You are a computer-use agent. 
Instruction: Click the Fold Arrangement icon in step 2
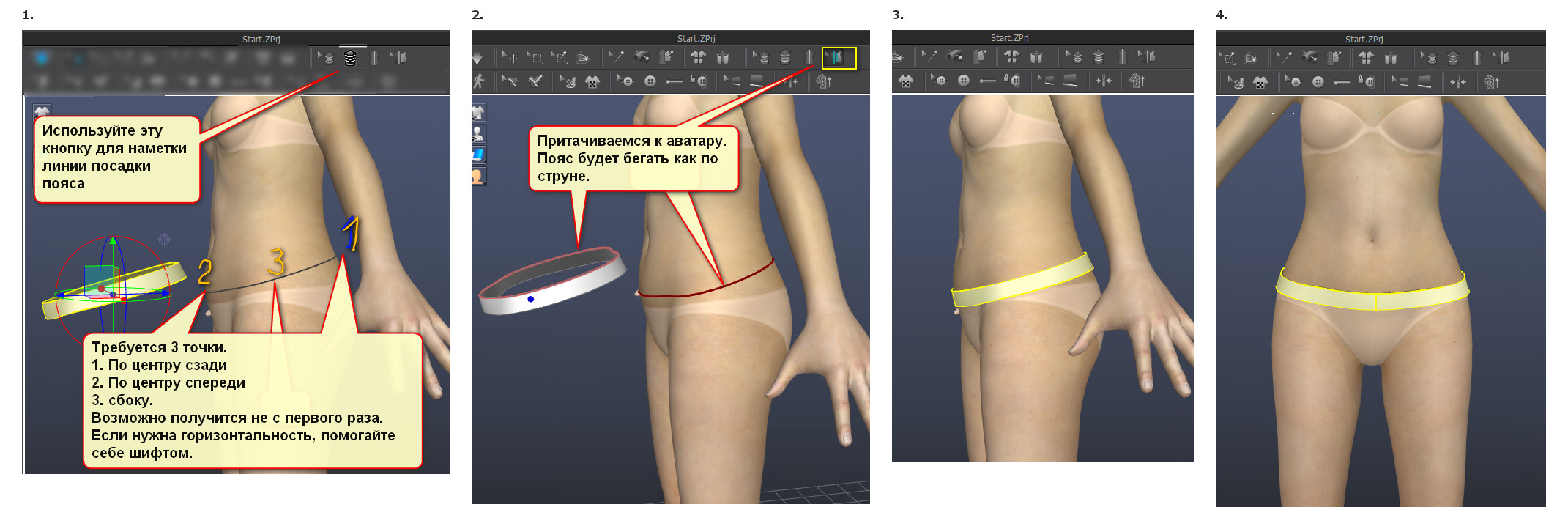coord(583,57)
